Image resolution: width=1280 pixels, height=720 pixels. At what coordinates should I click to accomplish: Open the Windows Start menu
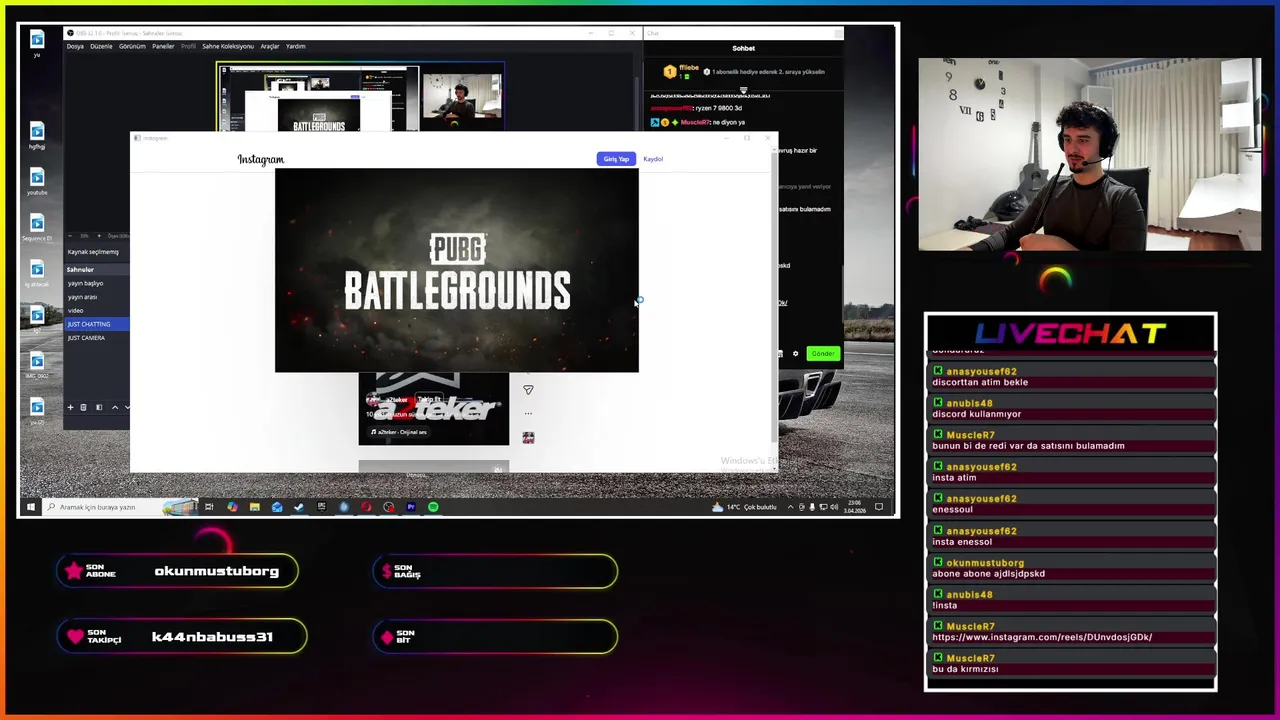pyautogui.click(x=31, y=507)
